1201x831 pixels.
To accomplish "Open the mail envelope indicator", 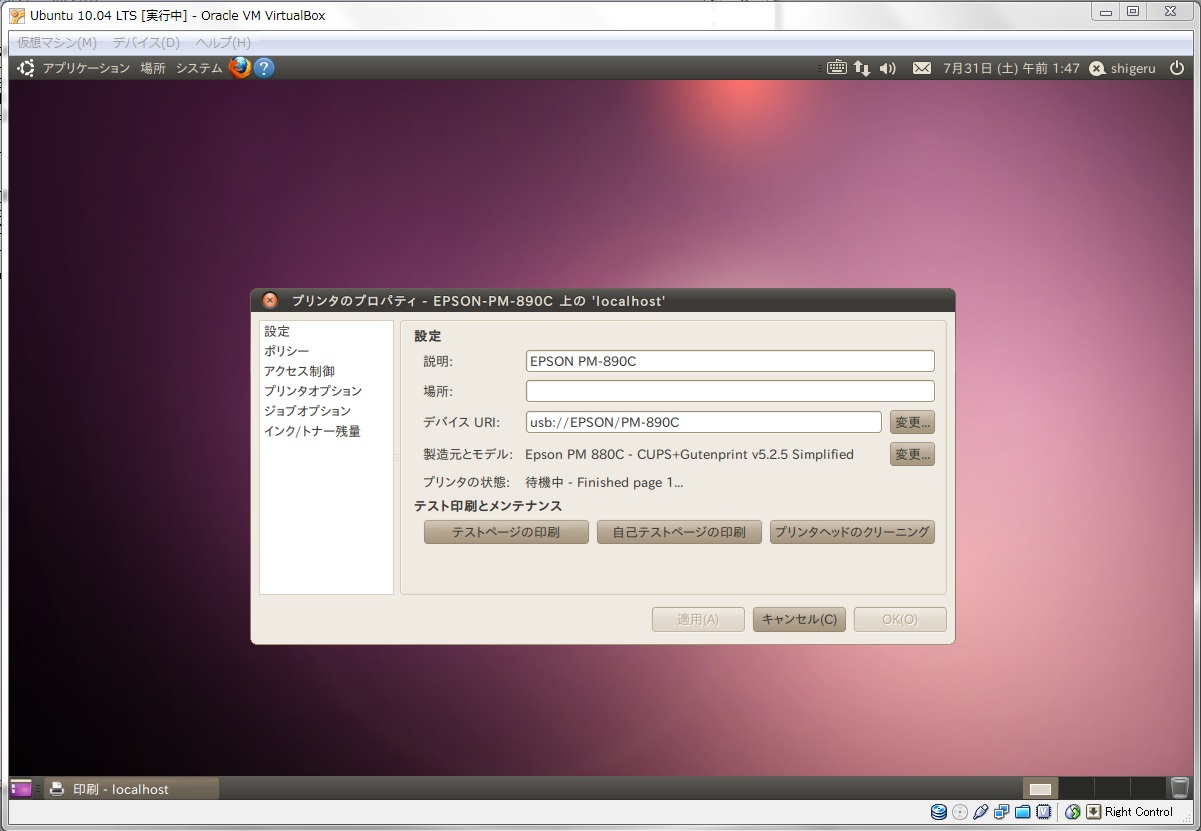I will tap(922, 68).
